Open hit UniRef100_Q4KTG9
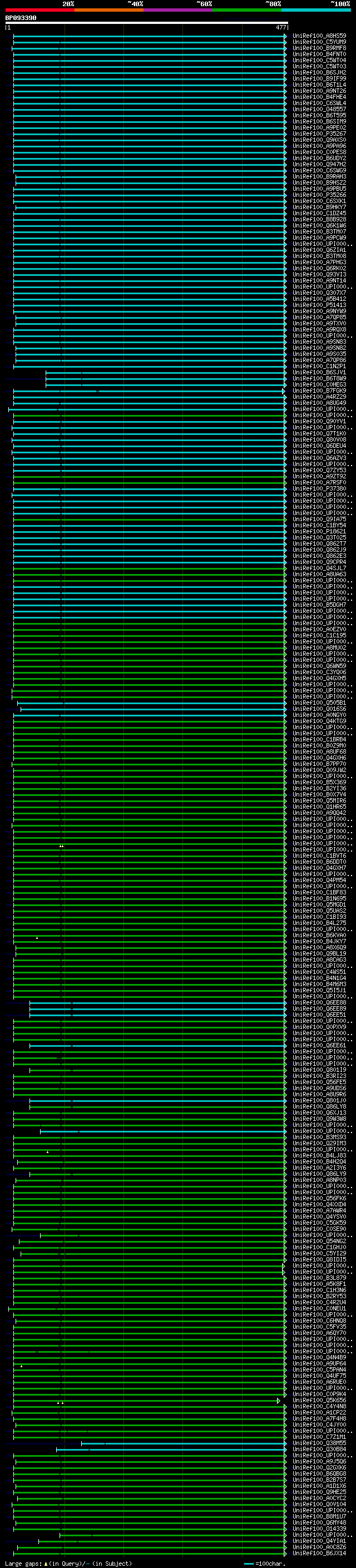356x1568 pixels. [x=319, y=721]
